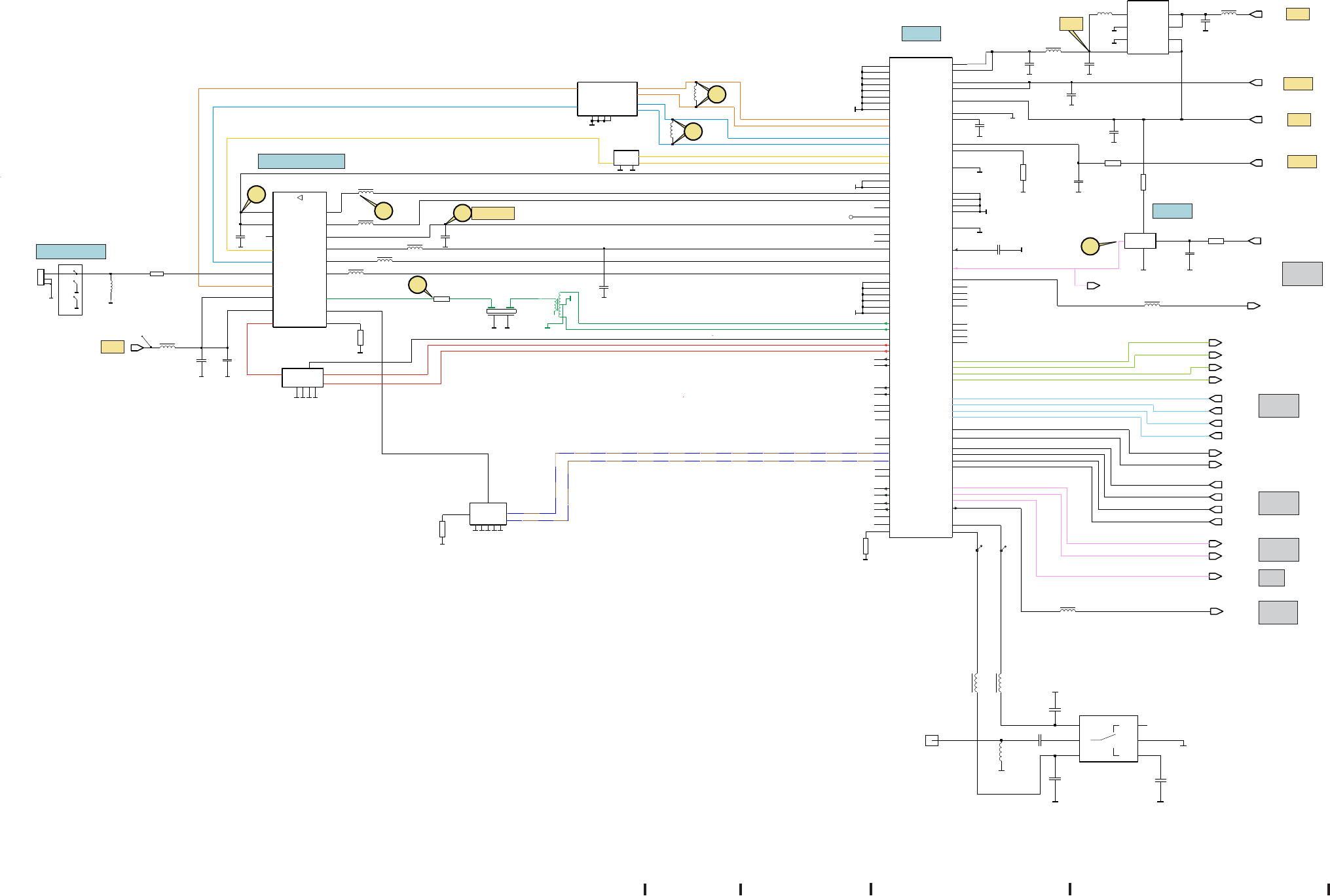Click the smallest gray box on the right side
The height and width of the screenshot is (896, 1330).
1271,577
